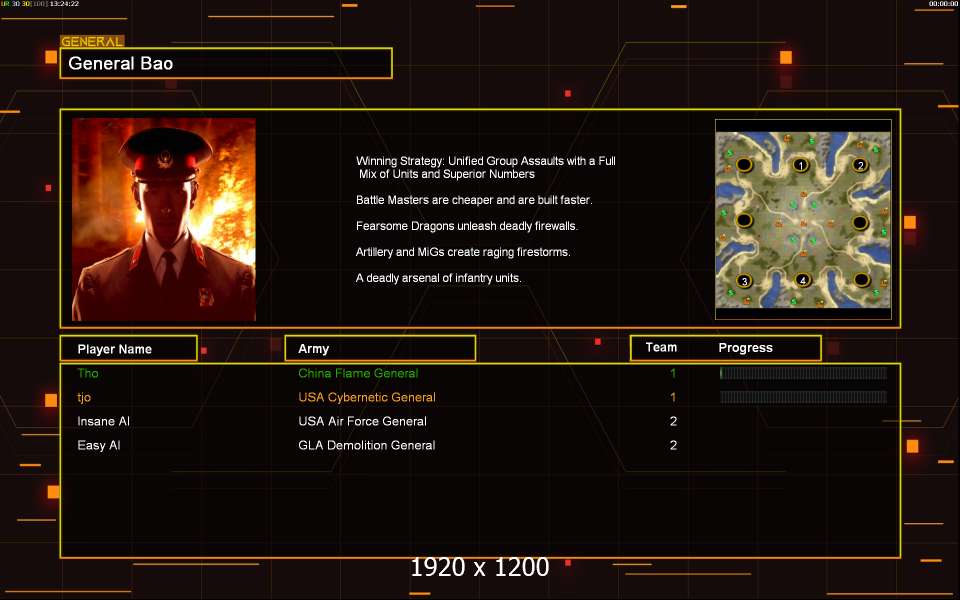Select start position 3 on the map
The image size is (960, 600).
point(744,281)
